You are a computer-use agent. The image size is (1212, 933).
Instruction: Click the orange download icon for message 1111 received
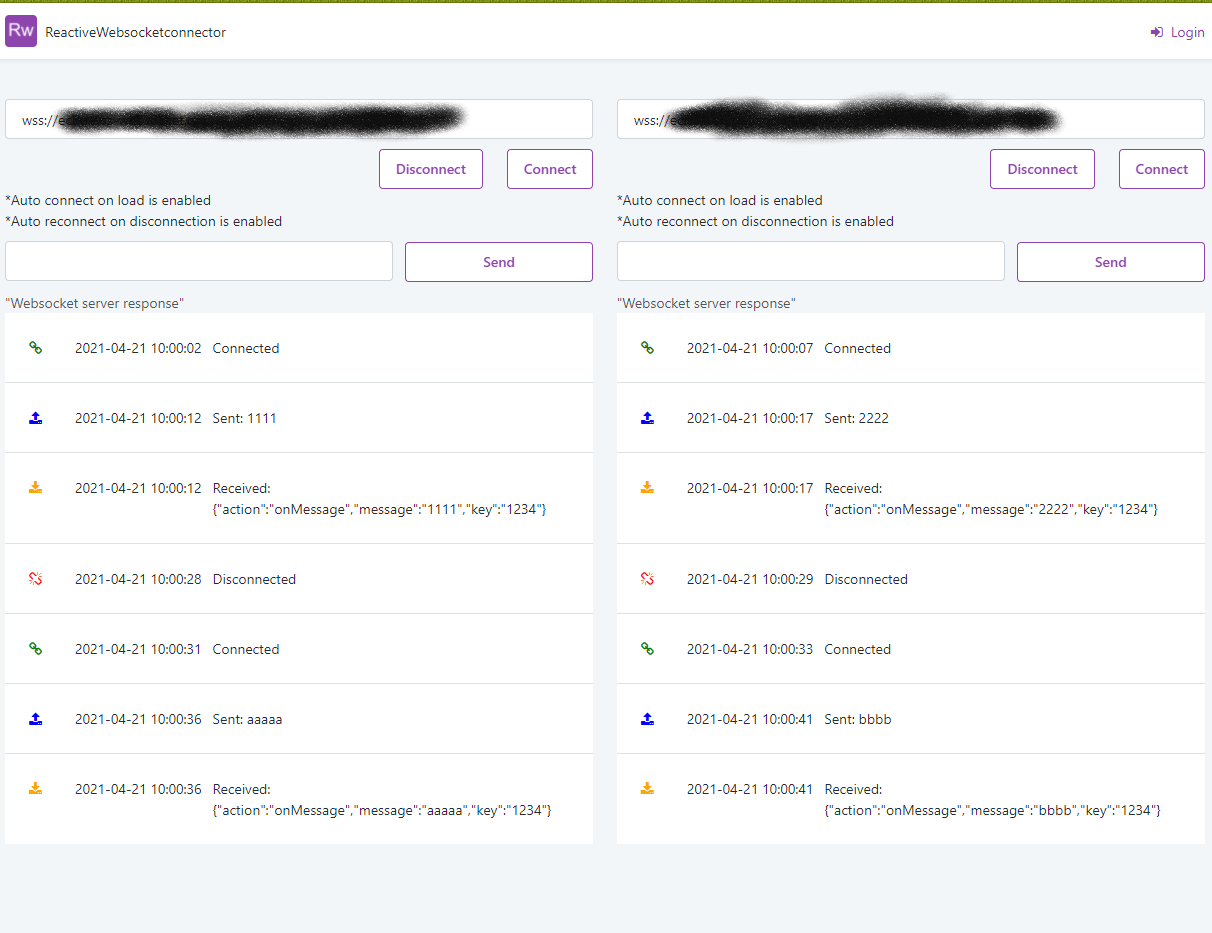click(35, 488)
